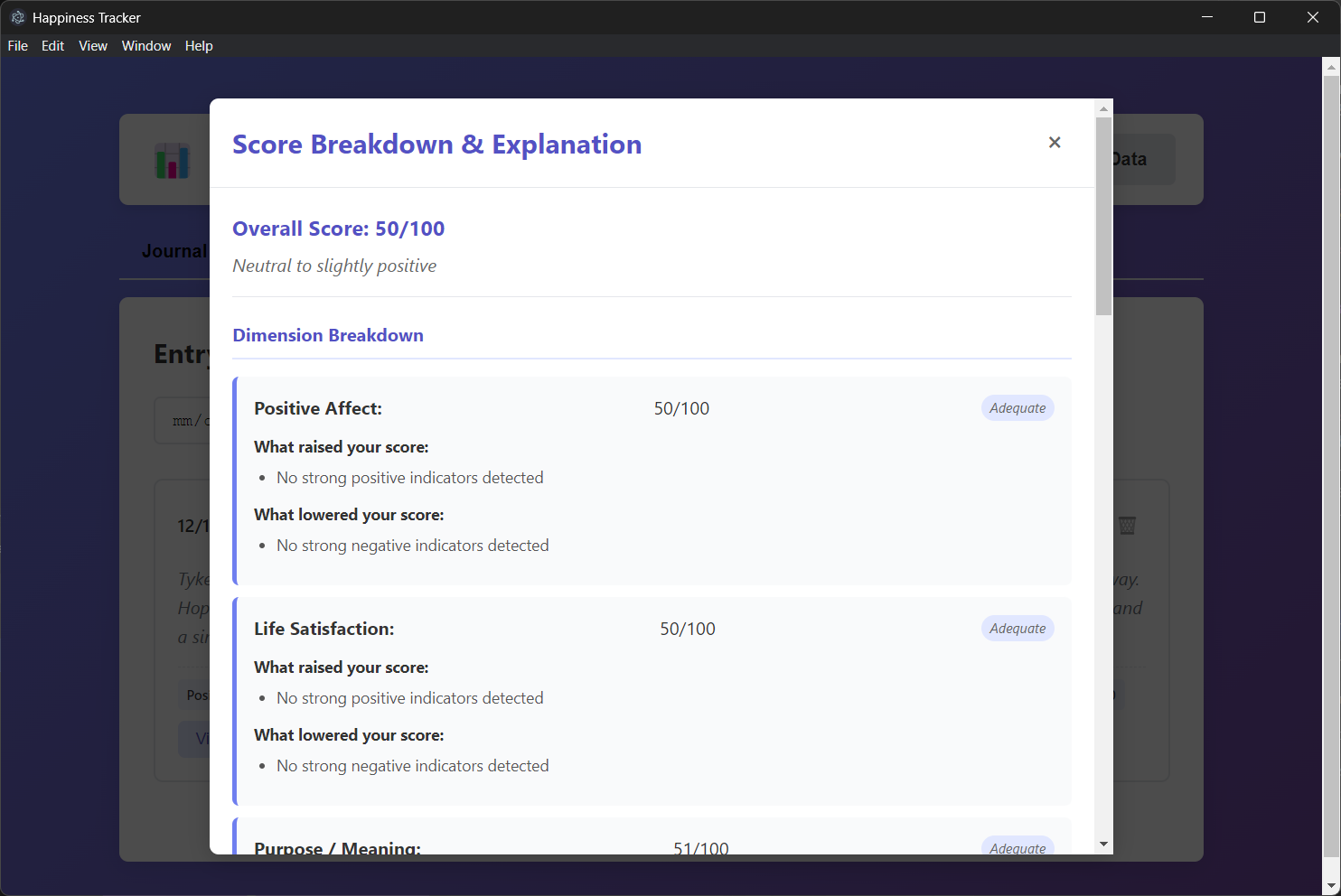
Task: Click the "Life Satisfaction:" label
Action: (x=324, y=629)
